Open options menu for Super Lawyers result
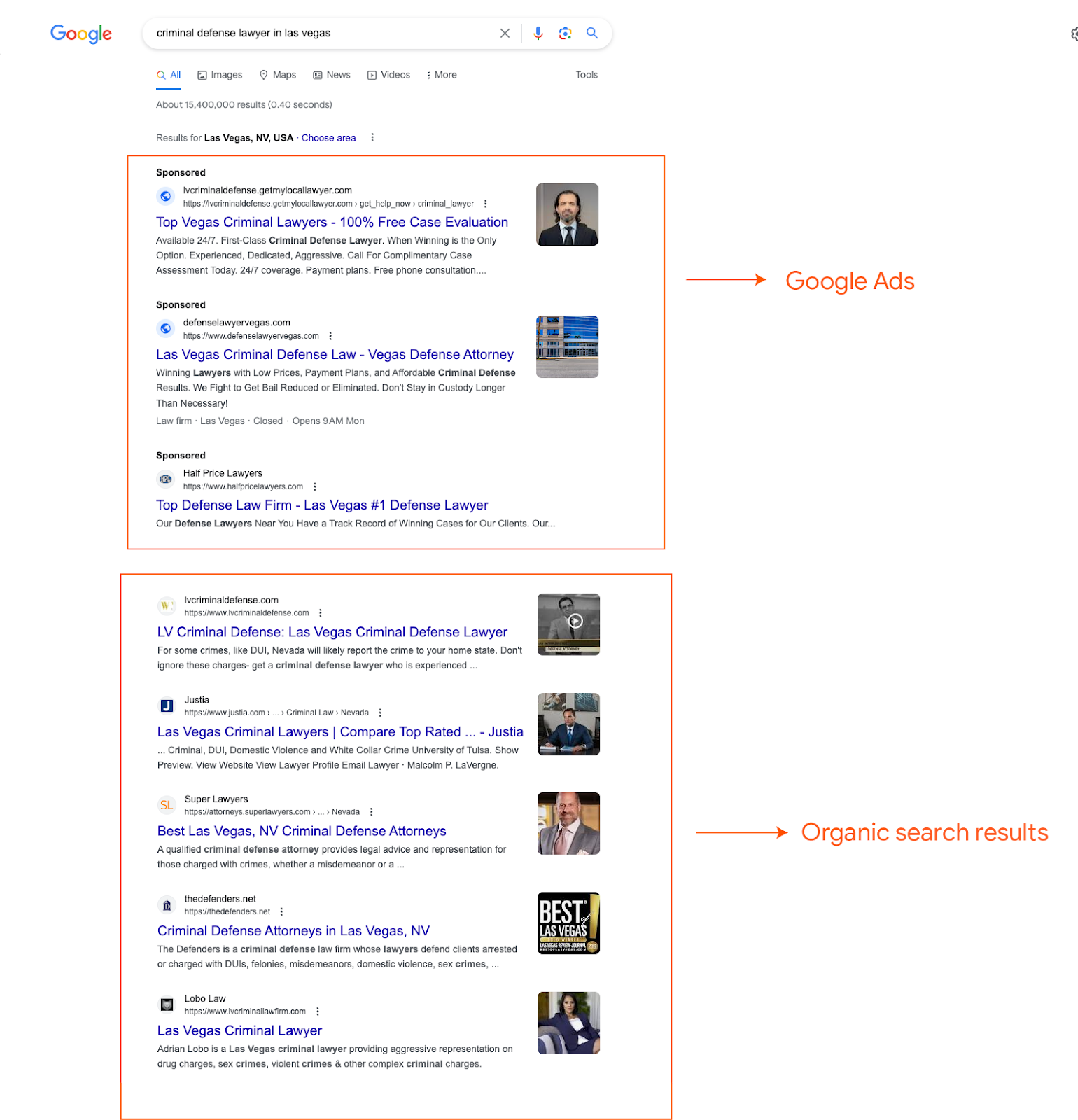 371,812
